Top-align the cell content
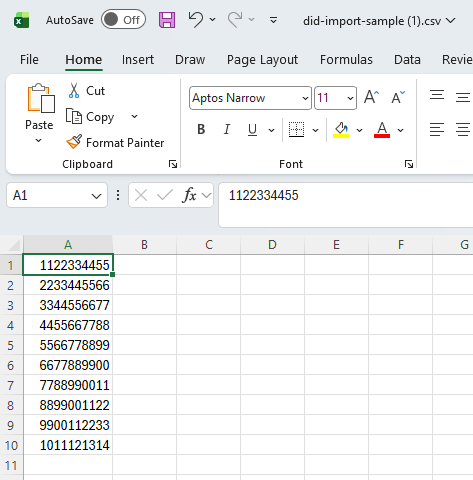Image resolution: width=473 pixels, height=480 pixels. pyautogui.click(x=437, y=96)
